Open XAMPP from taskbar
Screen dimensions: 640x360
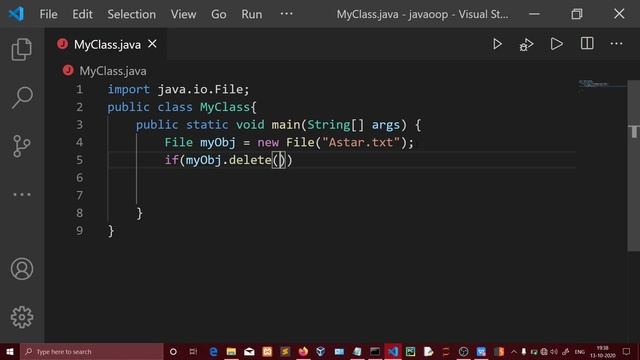267,351
